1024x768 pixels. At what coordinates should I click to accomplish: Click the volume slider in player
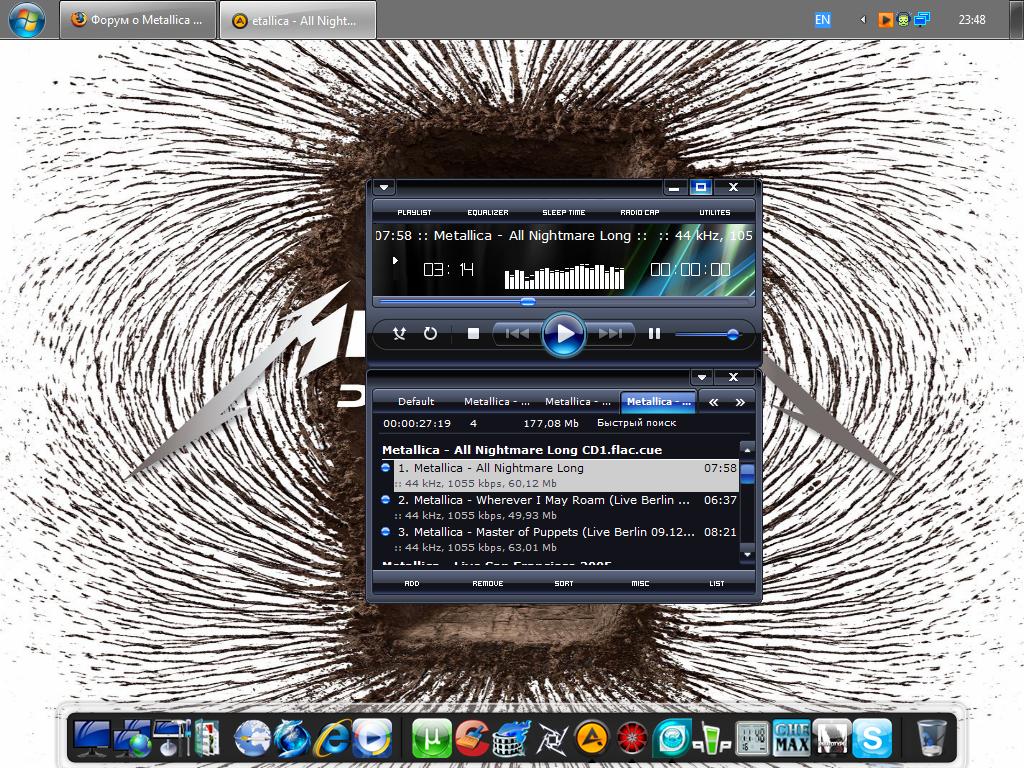click(x=707, y=335)
